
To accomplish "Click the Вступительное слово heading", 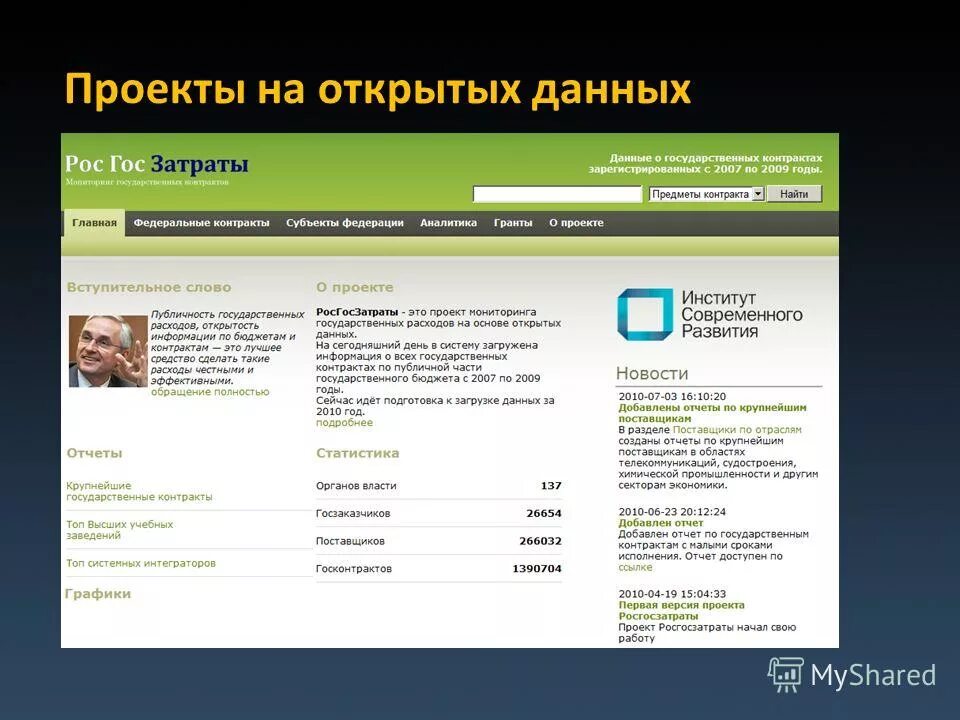I will [149, 287].
